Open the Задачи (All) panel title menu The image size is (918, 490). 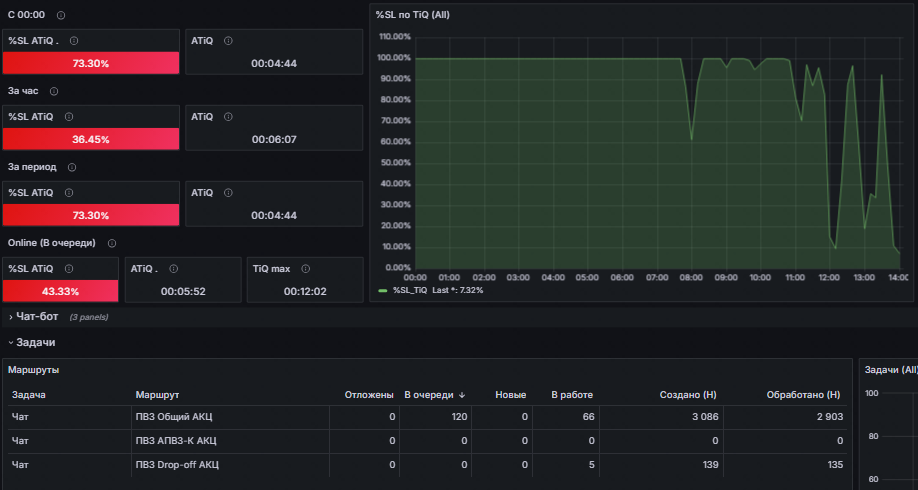click(x=891, y=370)
